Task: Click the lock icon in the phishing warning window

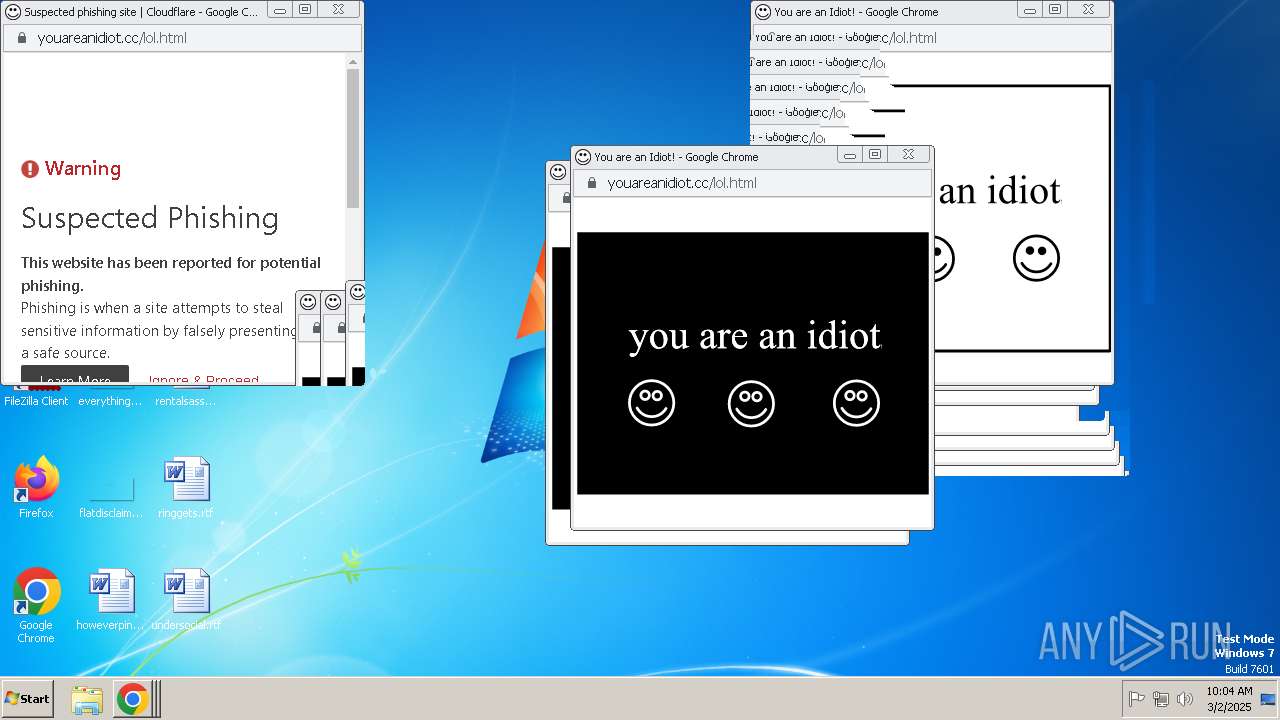Action: tap(21, 38)
